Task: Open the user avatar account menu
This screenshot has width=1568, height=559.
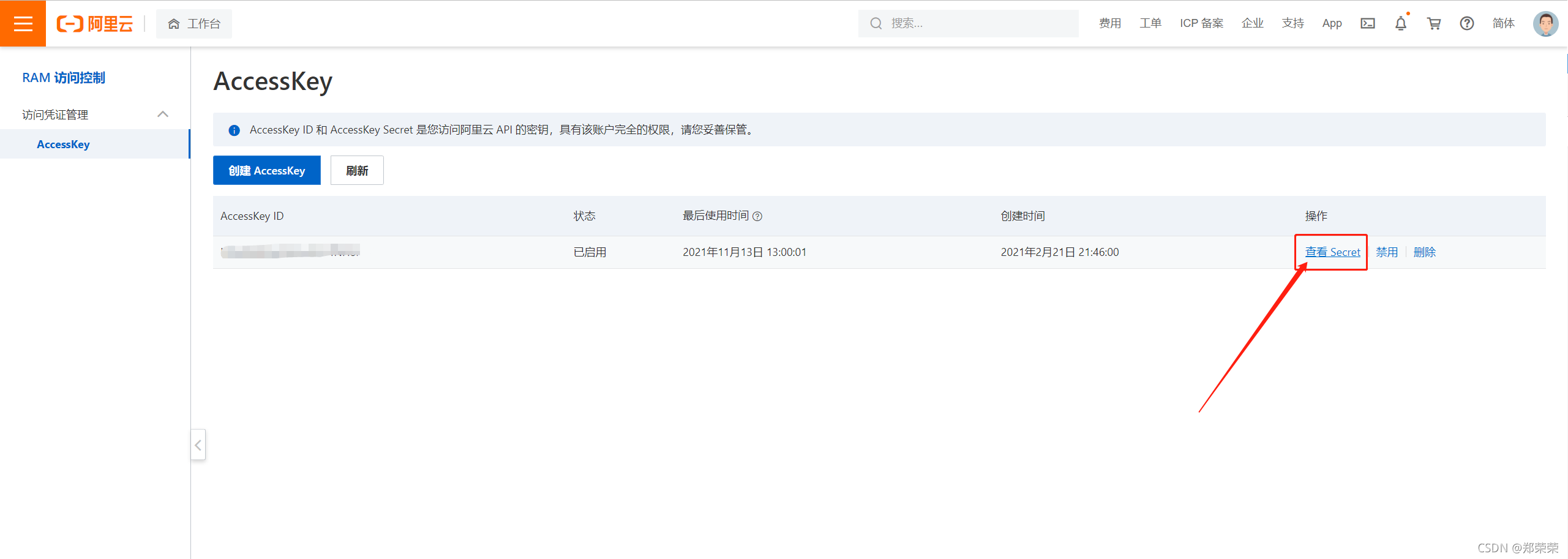Action: click(x=1545, y=23)
